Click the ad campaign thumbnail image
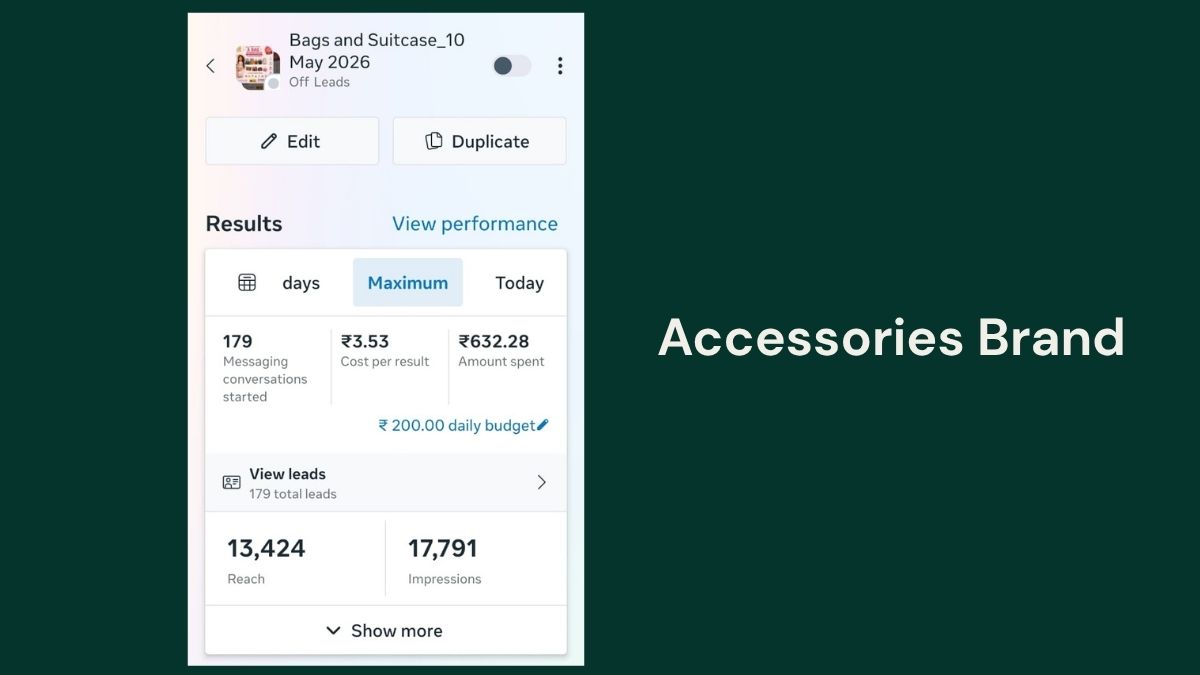 coord(257,67)
